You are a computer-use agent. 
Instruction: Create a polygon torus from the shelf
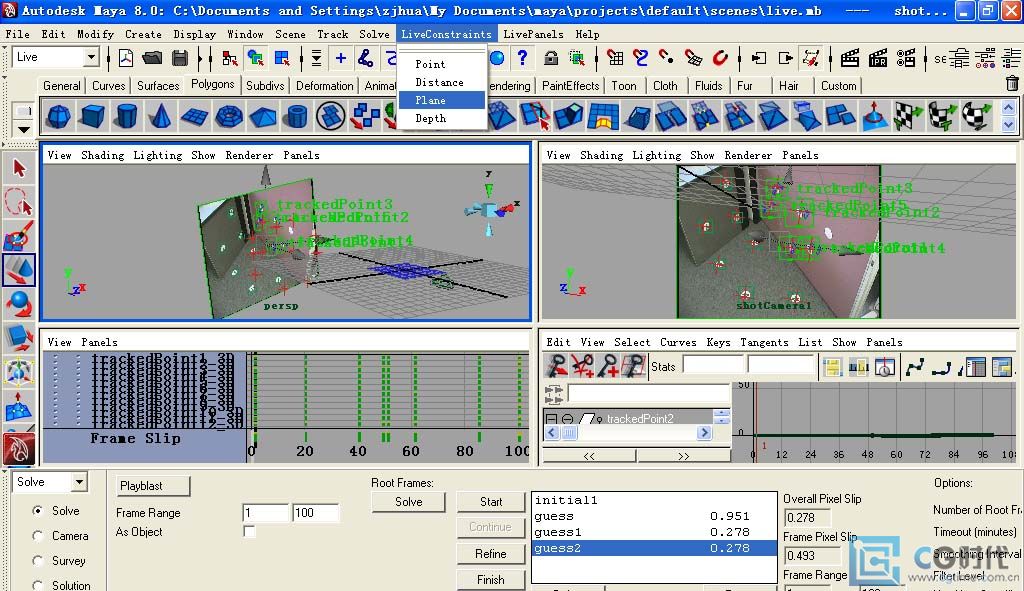click(x=229, y=117)
